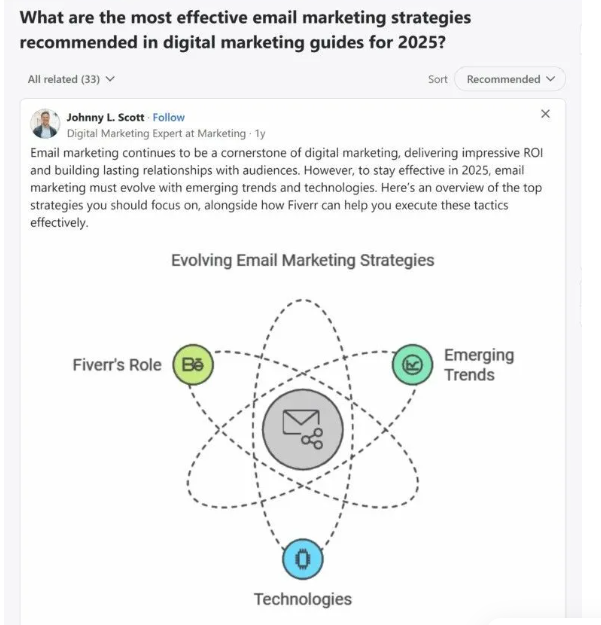Follow Johnny L. Scott
Screen dimensions: 601x625
coord(169,117)
